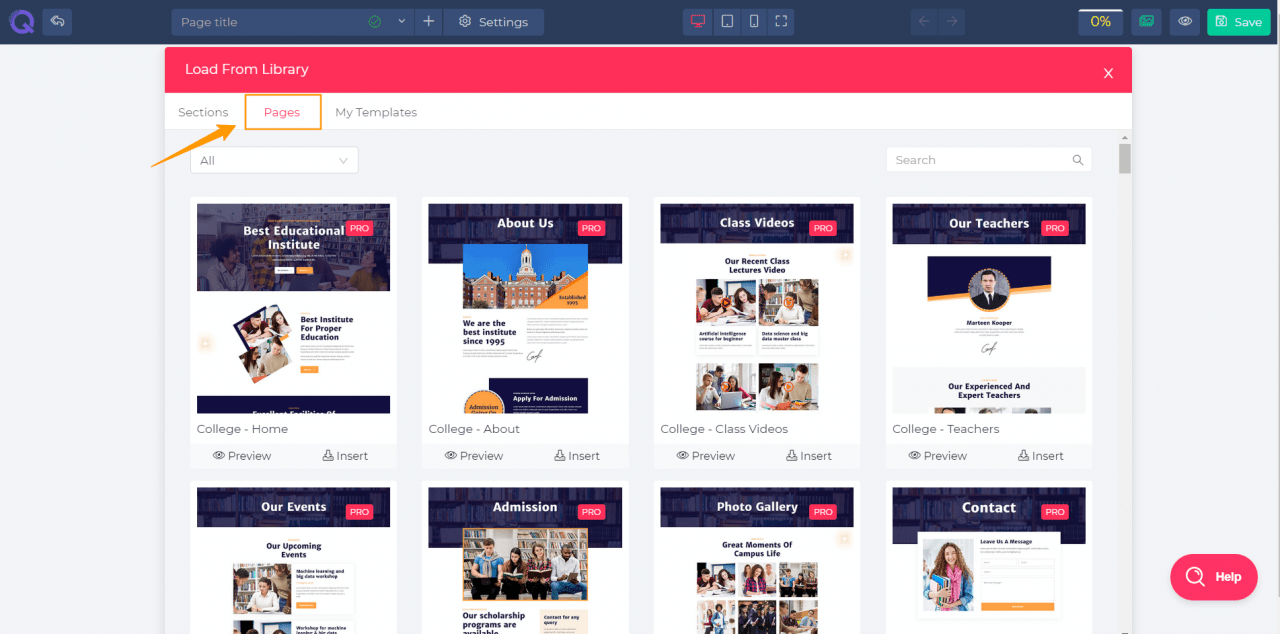
Task: Switch to the Sections tab
Action: click(x=203, y=112)
